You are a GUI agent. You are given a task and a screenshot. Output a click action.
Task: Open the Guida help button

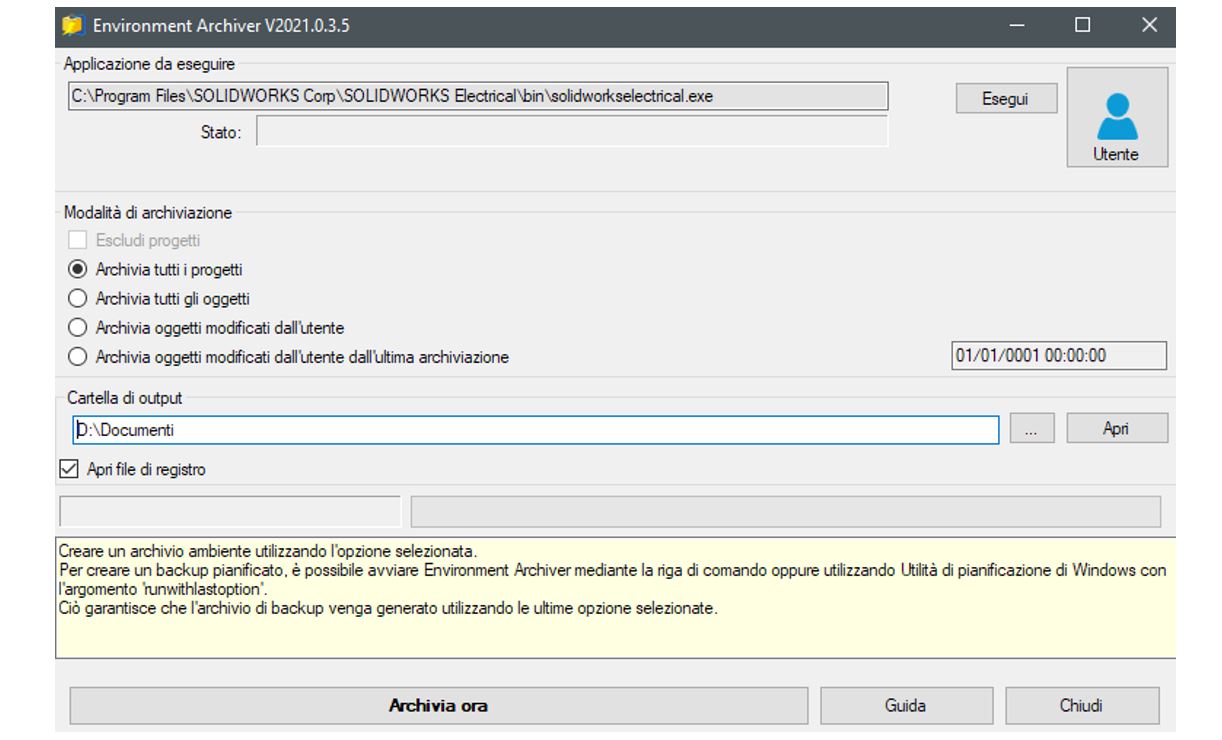point(906,705)
